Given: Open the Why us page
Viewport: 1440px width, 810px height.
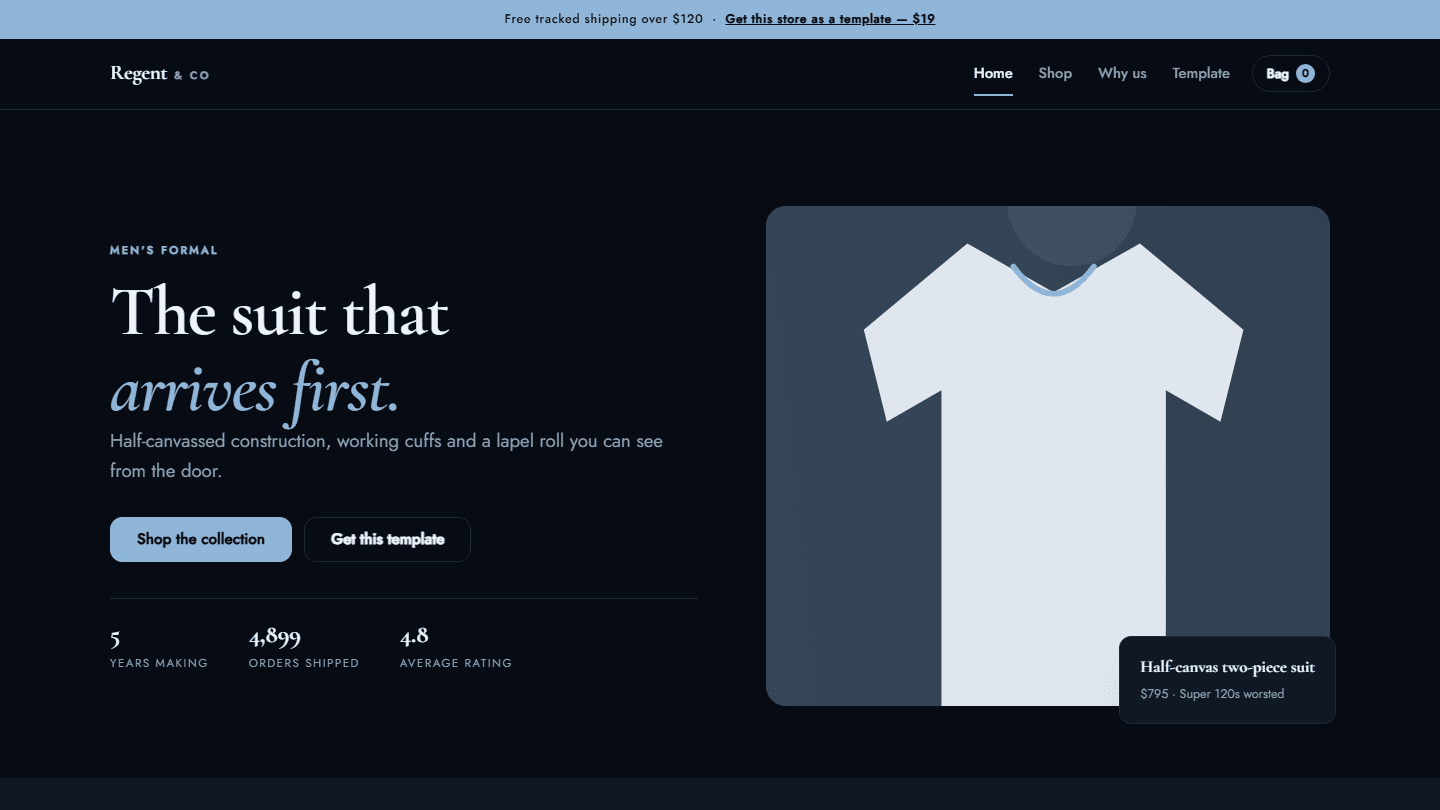Looking at the screenshot, I should (1122, 74).
